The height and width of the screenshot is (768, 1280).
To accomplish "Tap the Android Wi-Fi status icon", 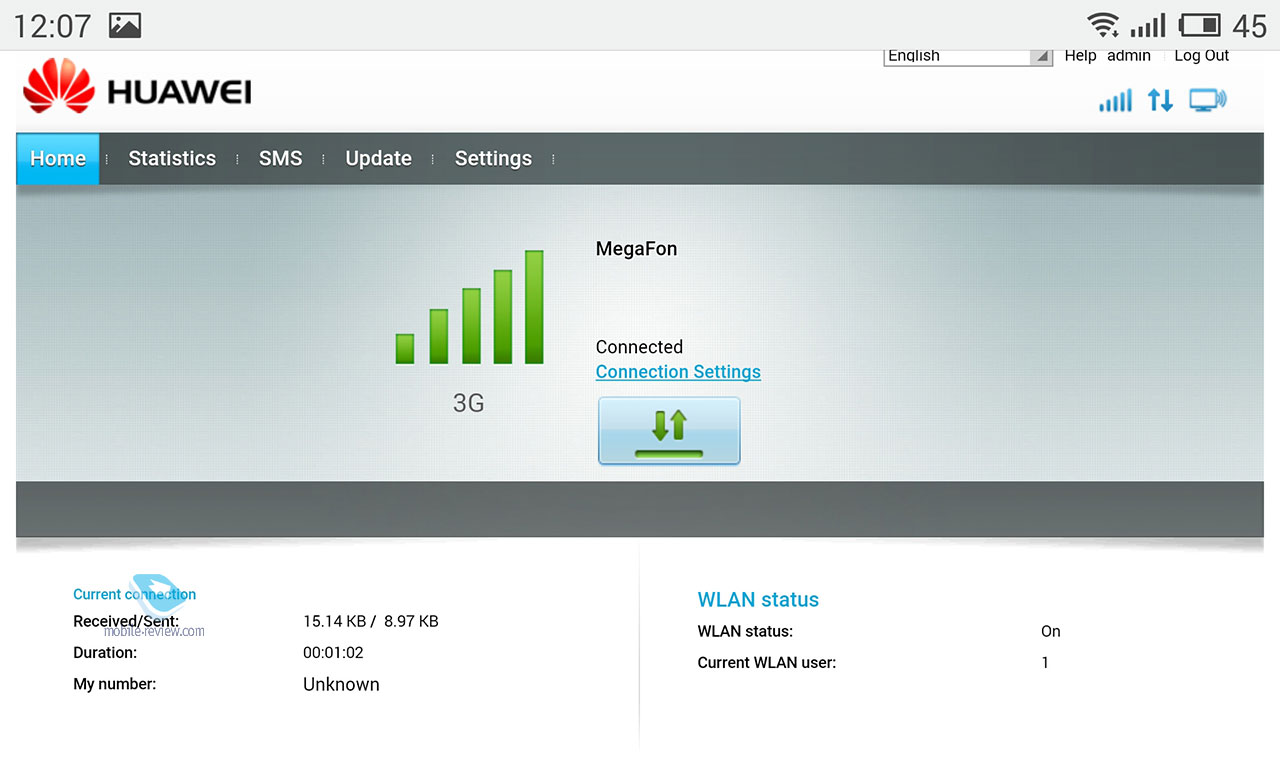I will (1103, 25).
